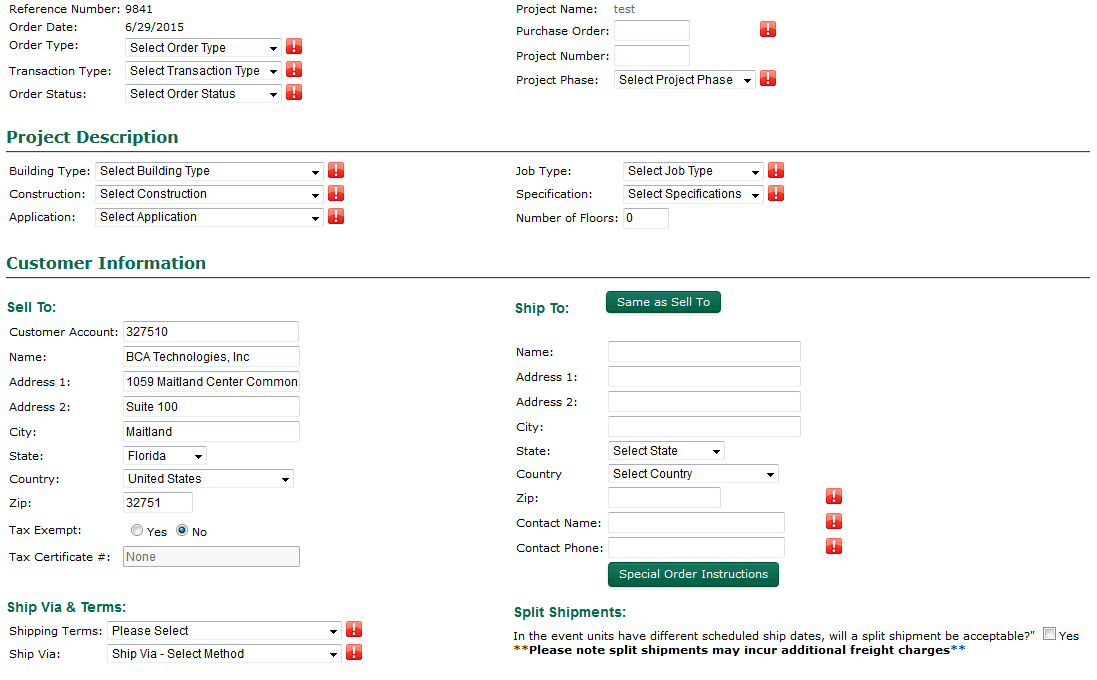Click the Sell To Name field
Screen dimensions: 1097x680
pyautogui.click(x=211, y=357)
